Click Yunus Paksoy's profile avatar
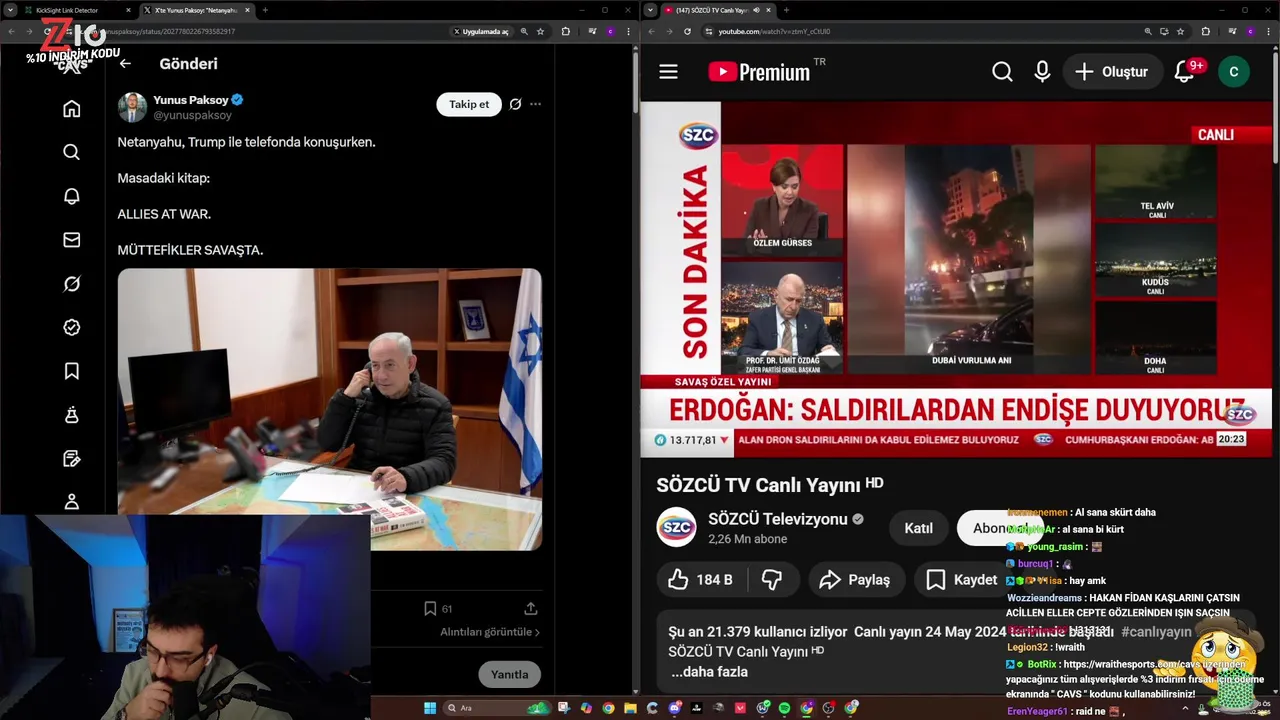 coord(132,107)
